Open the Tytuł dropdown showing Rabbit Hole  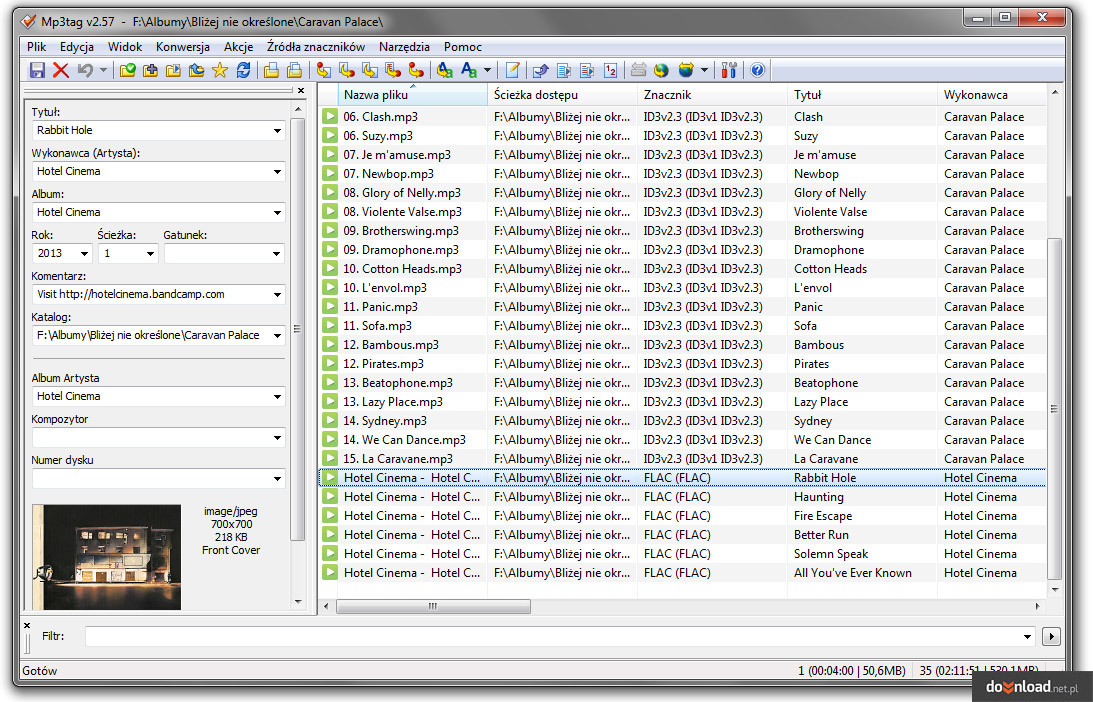point(277,130)
